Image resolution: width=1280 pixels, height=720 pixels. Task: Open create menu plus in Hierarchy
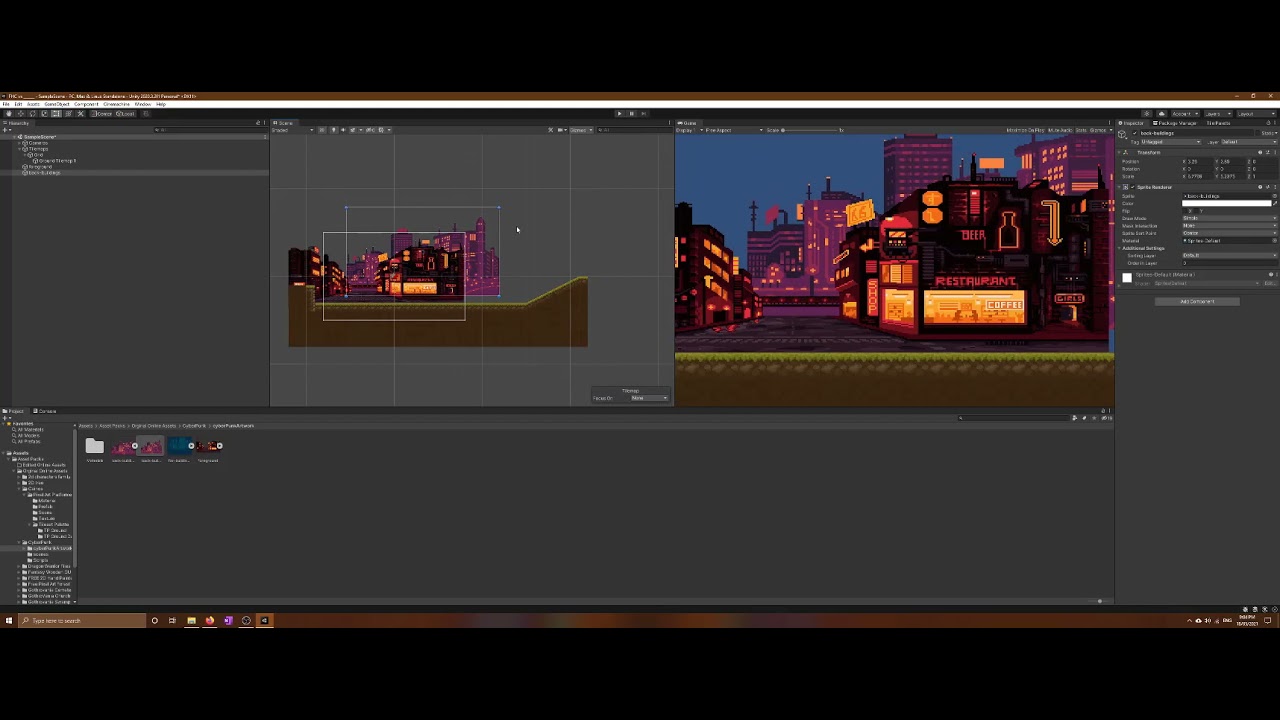pyautogui.click(x=6, y=130)
